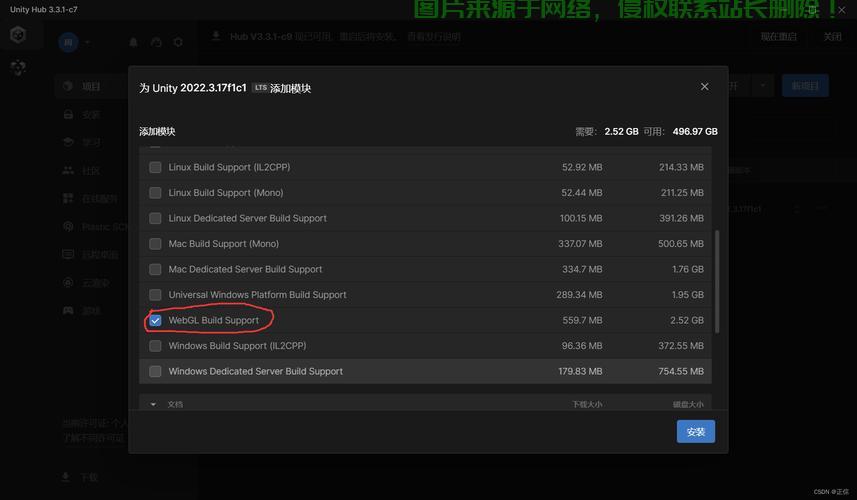
Task: Enable Linux Build Support (IL2CPP) checkbox
Action: (155, 167)
